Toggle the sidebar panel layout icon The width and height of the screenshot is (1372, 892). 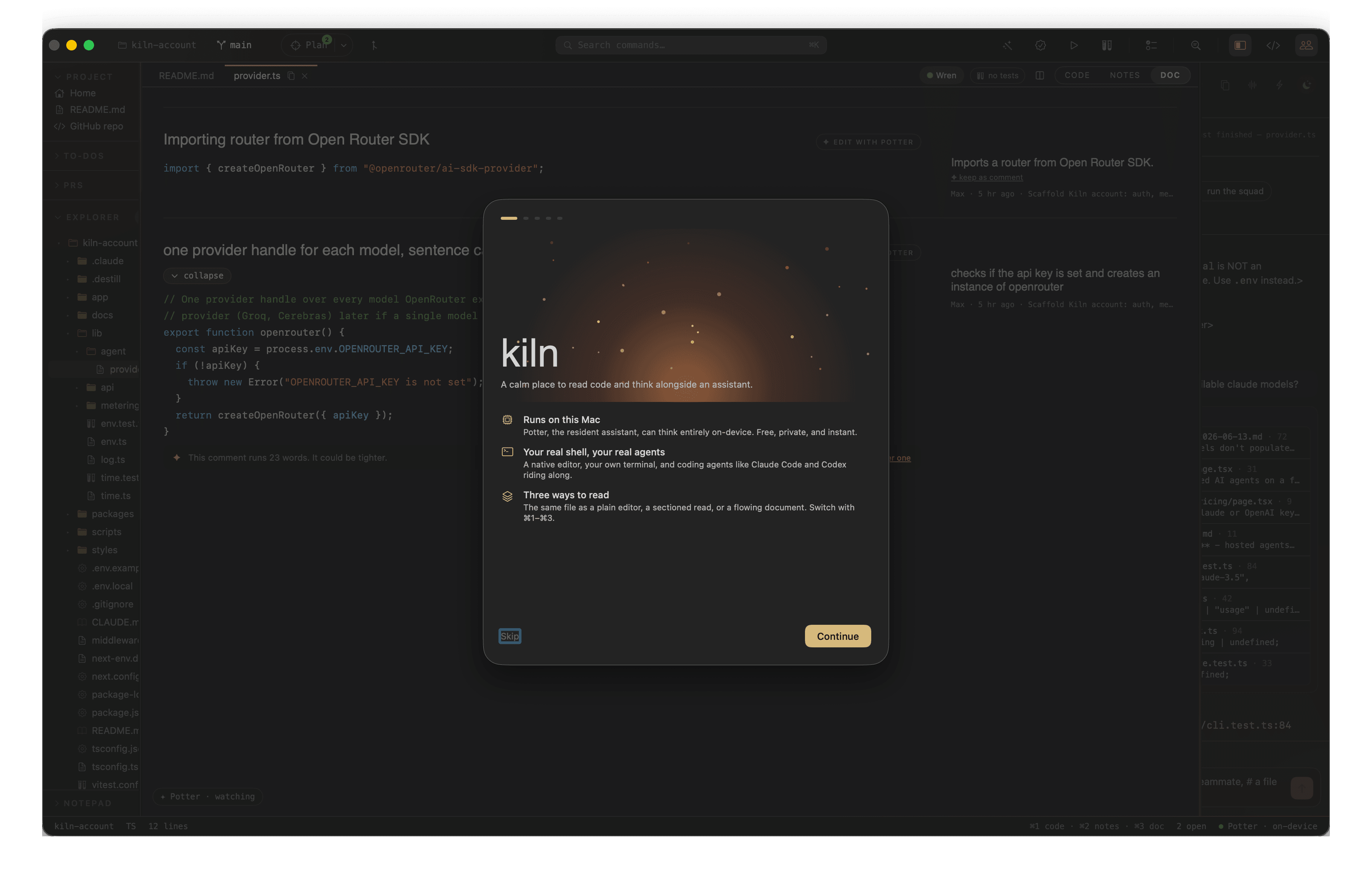pyautogui.click(x=1240, y=45)
